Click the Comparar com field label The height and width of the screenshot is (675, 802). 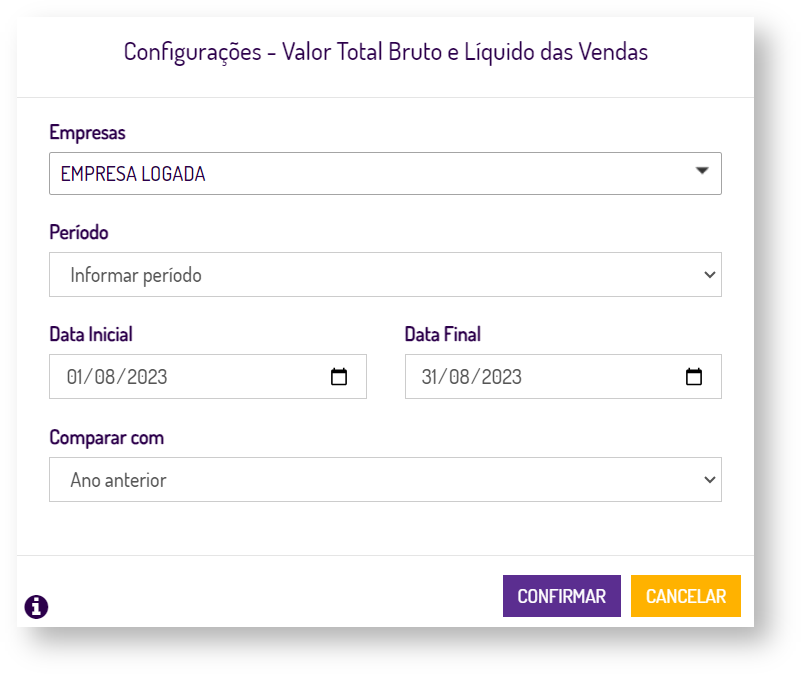tap(106, 438)
